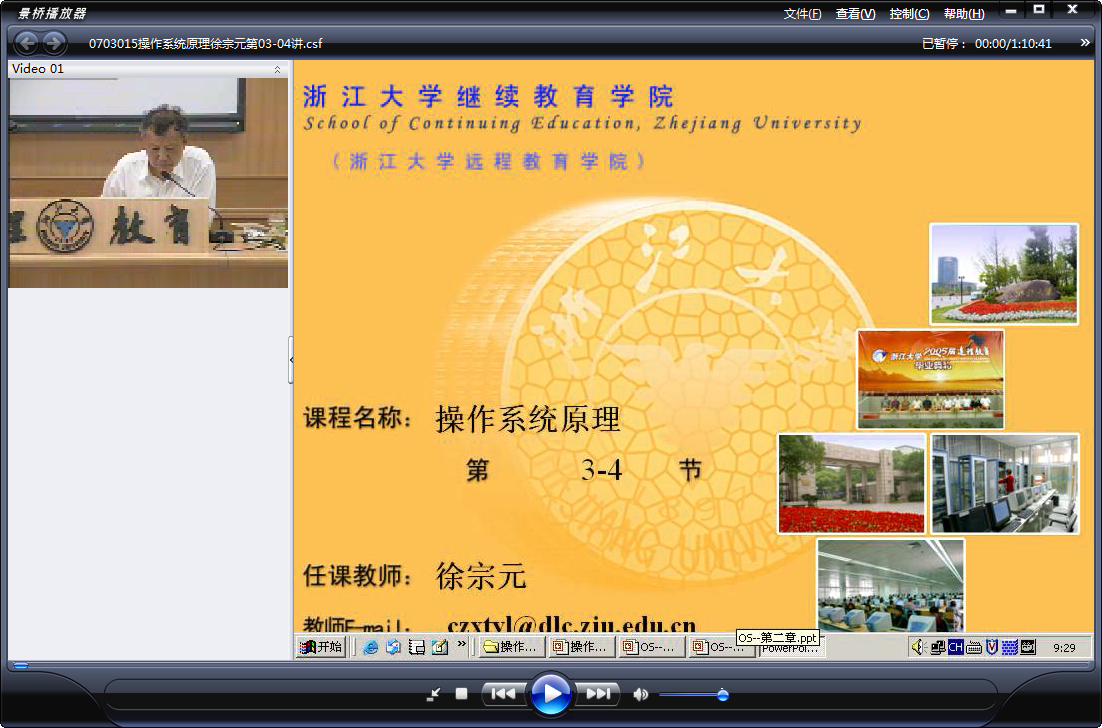
Task: Skip to previous chapter button
Action: (x=503, y=694)
